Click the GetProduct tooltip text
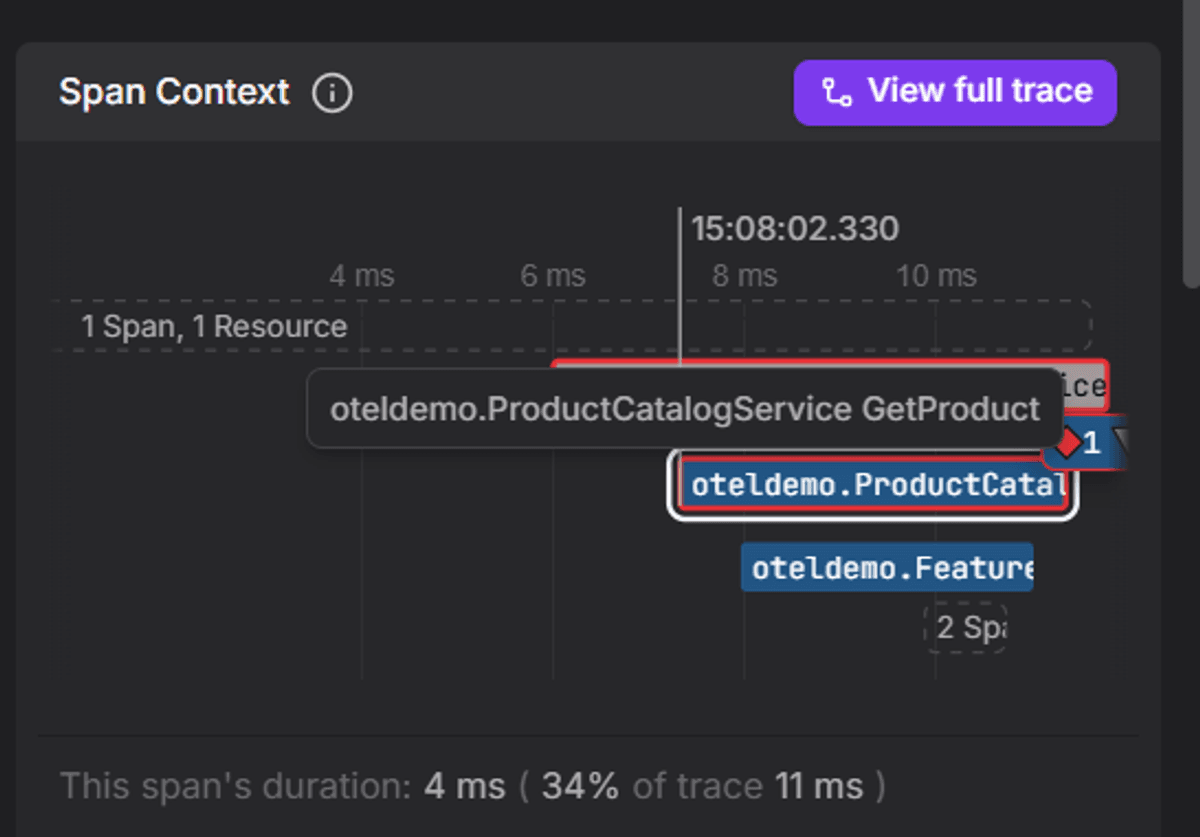The height and width of the screenshot is (837, 1200). coord(685,408)
